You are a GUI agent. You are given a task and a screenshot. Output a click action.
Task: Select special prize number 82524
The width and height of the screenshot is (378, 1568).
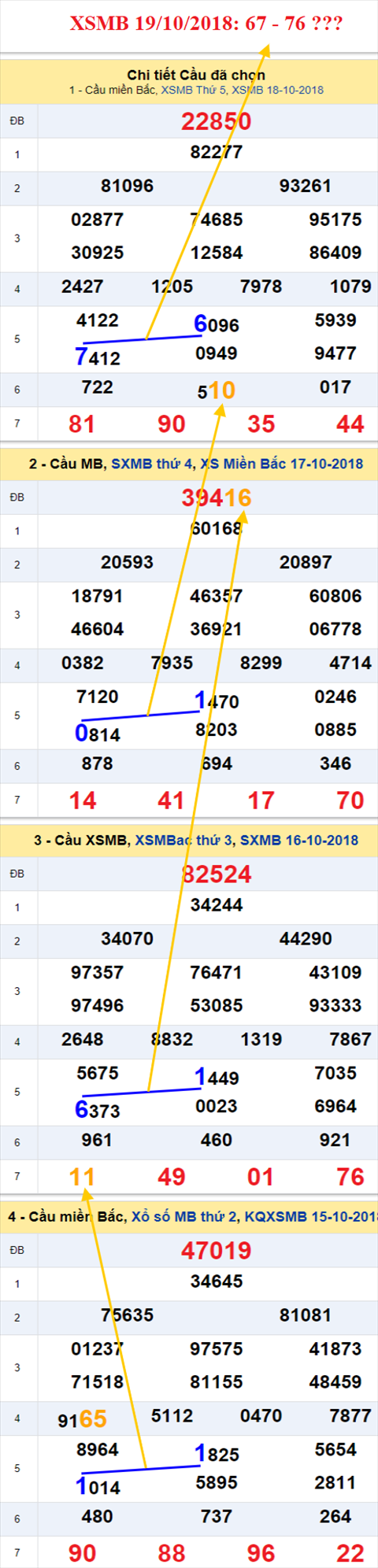click(217, 874)
